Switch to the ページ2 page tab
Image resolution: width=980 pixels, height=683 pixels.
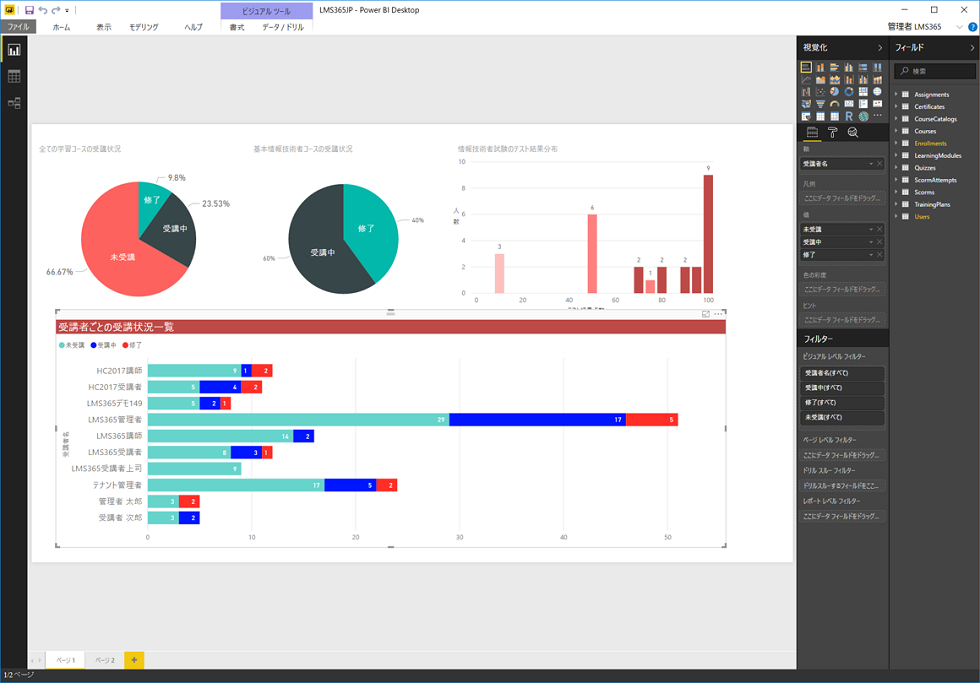[105, 660]
